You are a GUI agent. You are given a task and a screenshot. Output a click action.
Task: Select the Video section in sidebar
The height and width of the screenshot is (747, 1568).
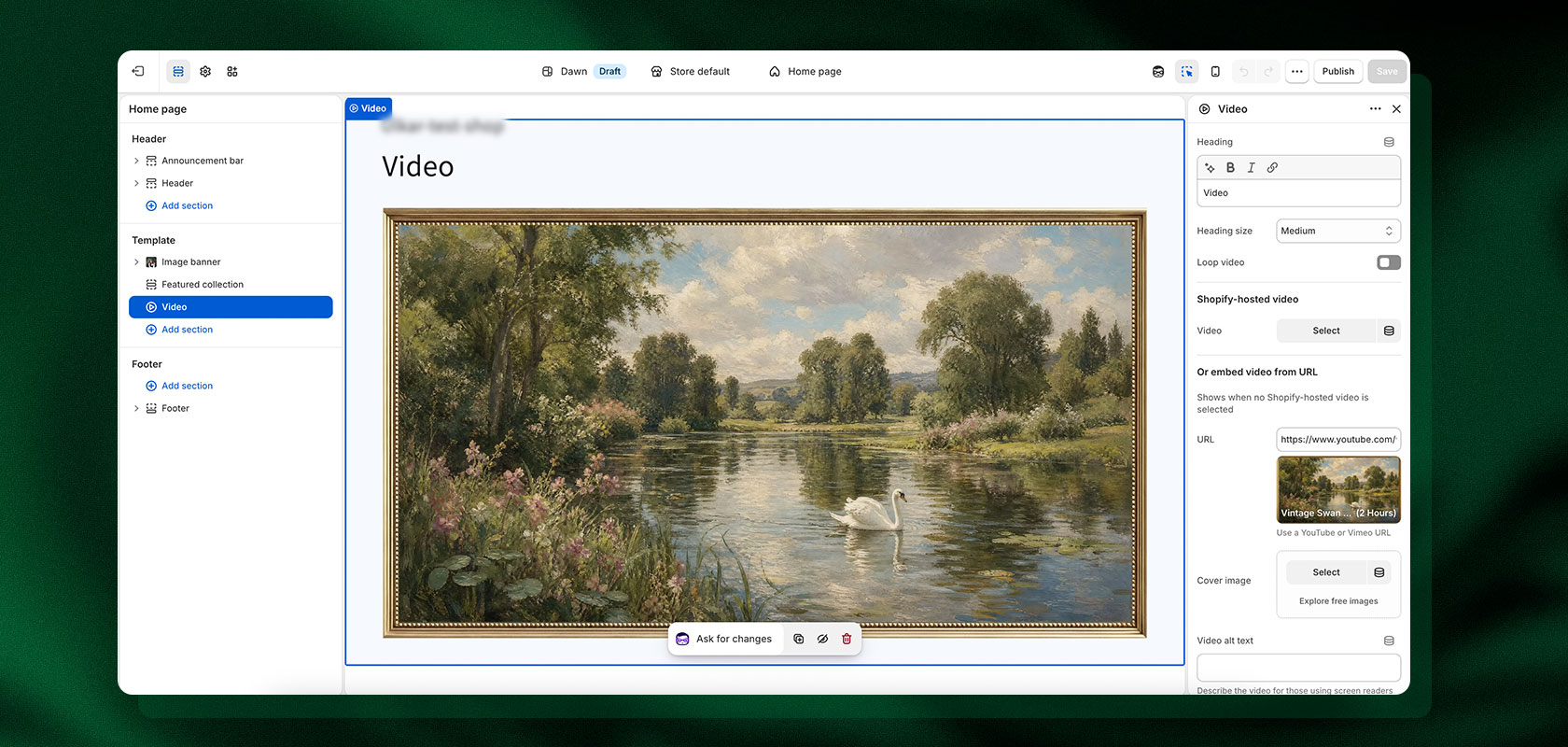(x=231, y=307)
